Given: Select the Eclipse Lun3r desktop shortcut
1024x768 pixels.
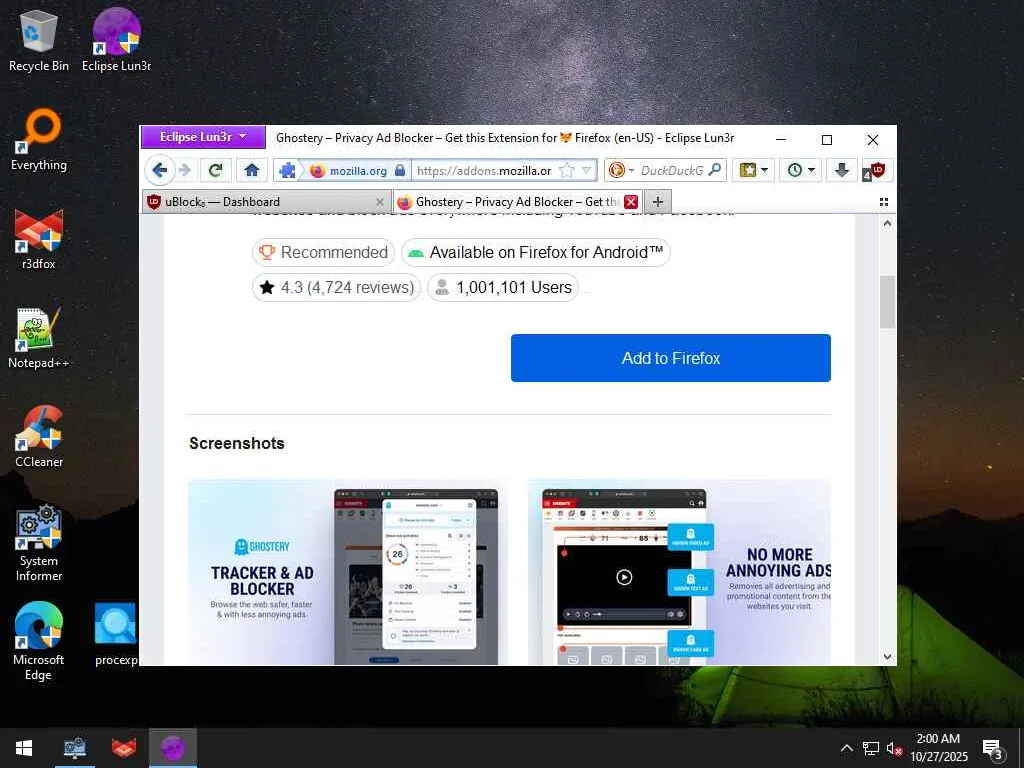Looking at the screenshot, I should click(117, 41).
